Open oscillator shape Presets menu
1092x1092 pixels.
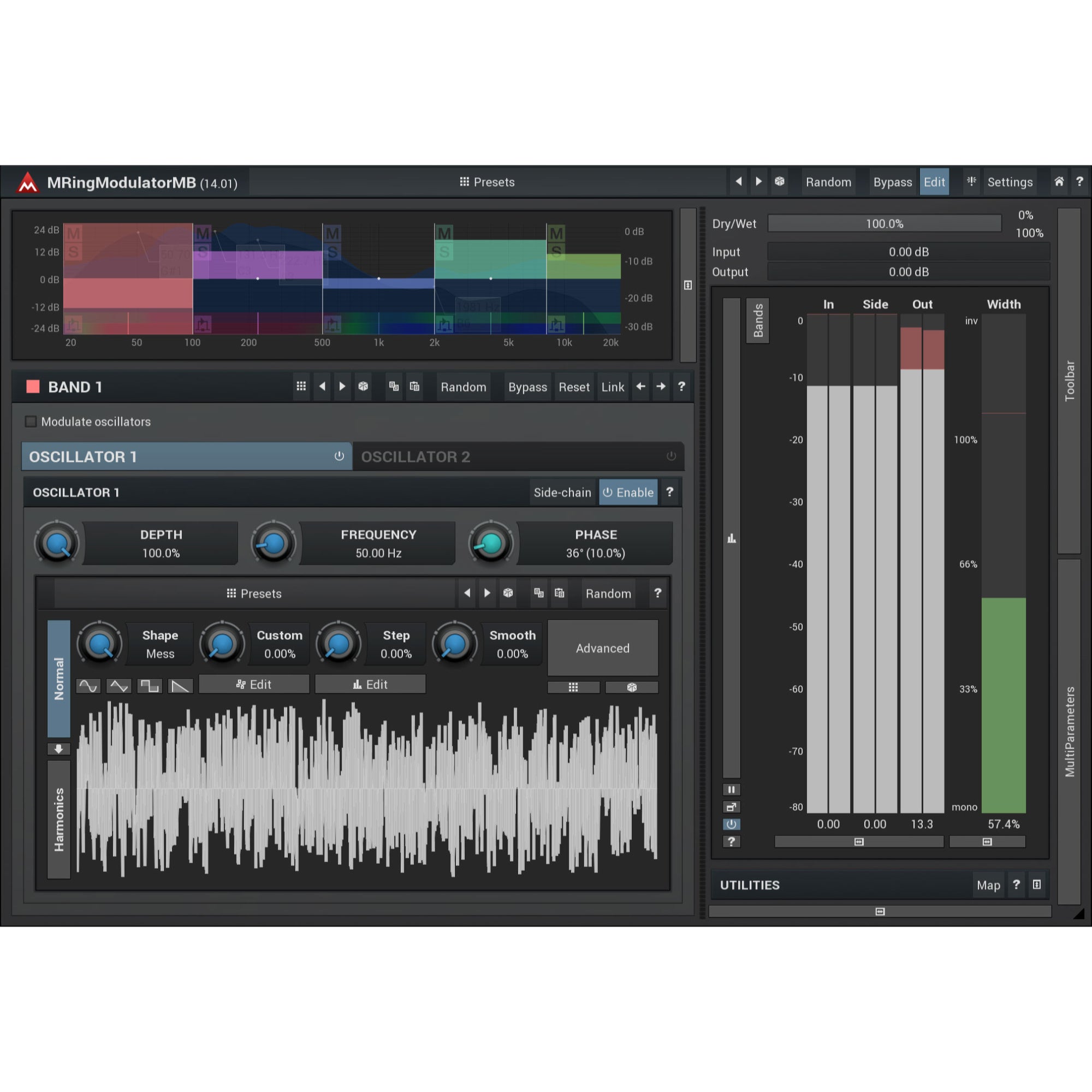[254, 594]
